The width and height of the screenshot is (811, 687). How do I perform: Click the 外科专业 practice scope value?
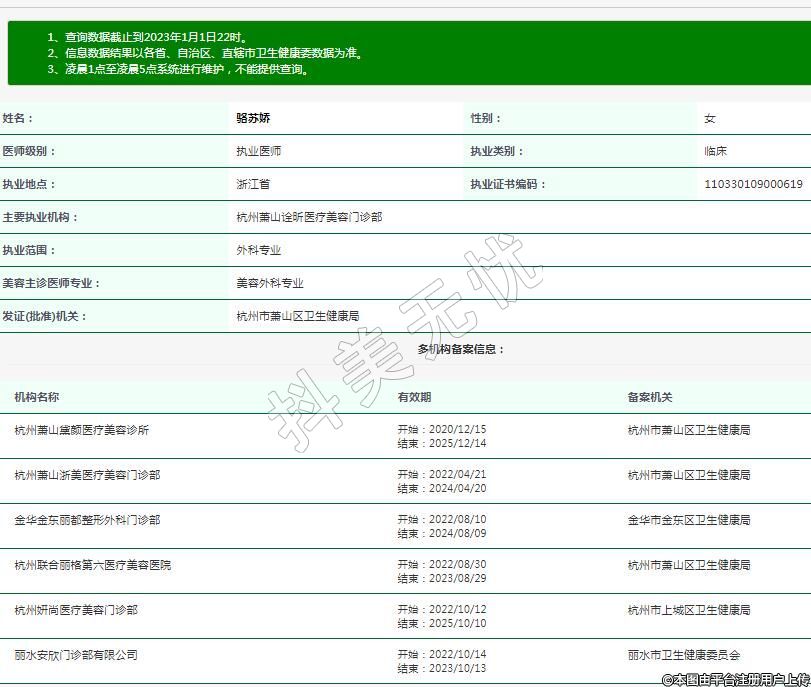pyautogui.click(x=258, y=250)
